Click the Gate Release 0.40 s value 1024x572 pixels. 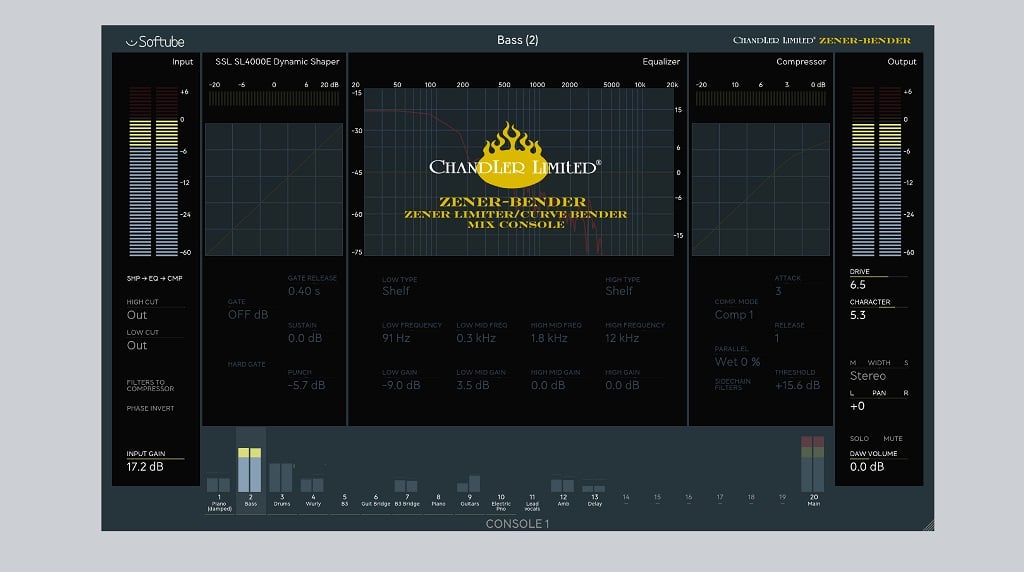click(x=304, y=291)
